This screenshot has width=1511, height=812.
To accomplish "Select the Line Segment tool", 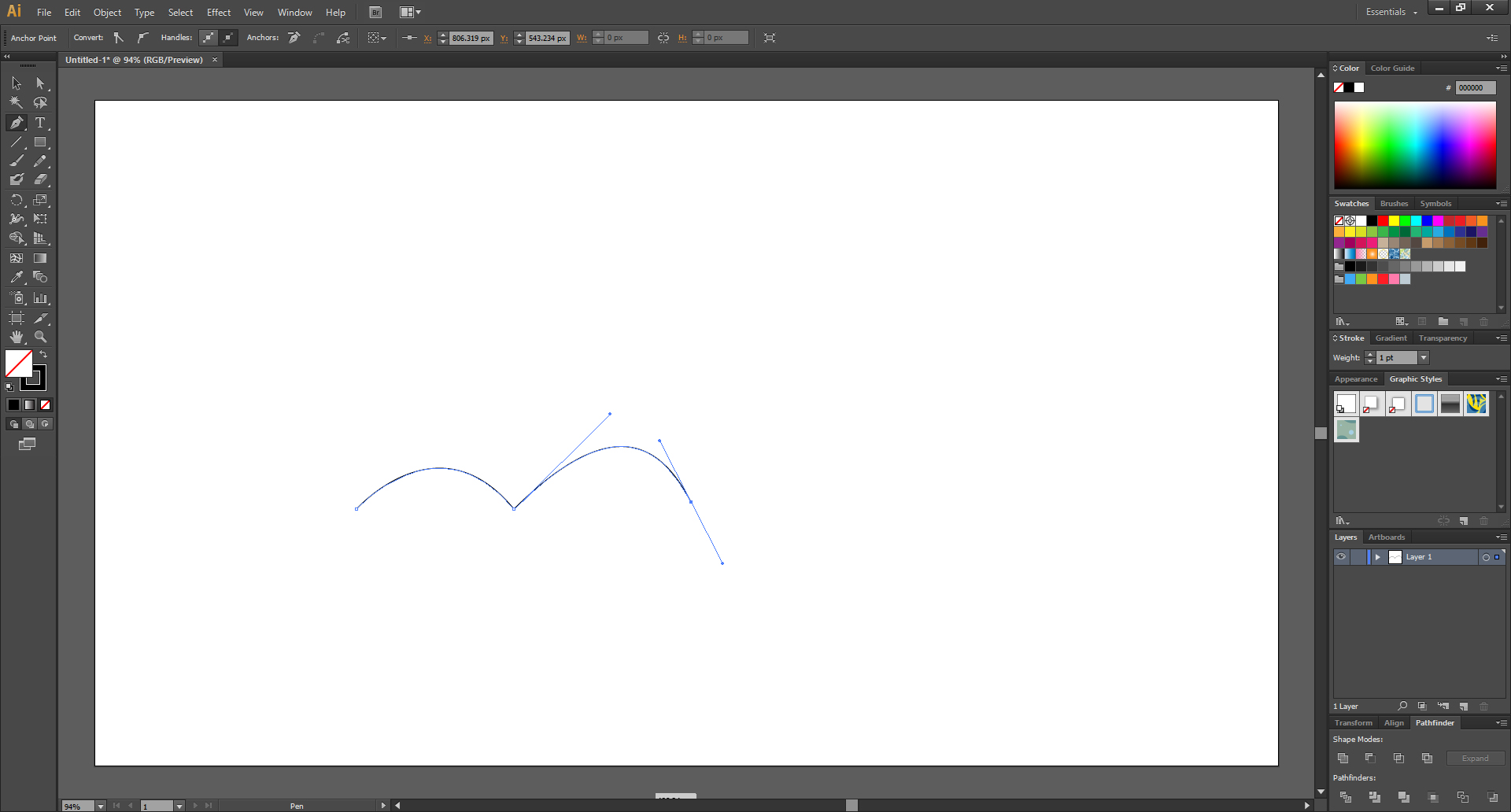I will [17, 142].
